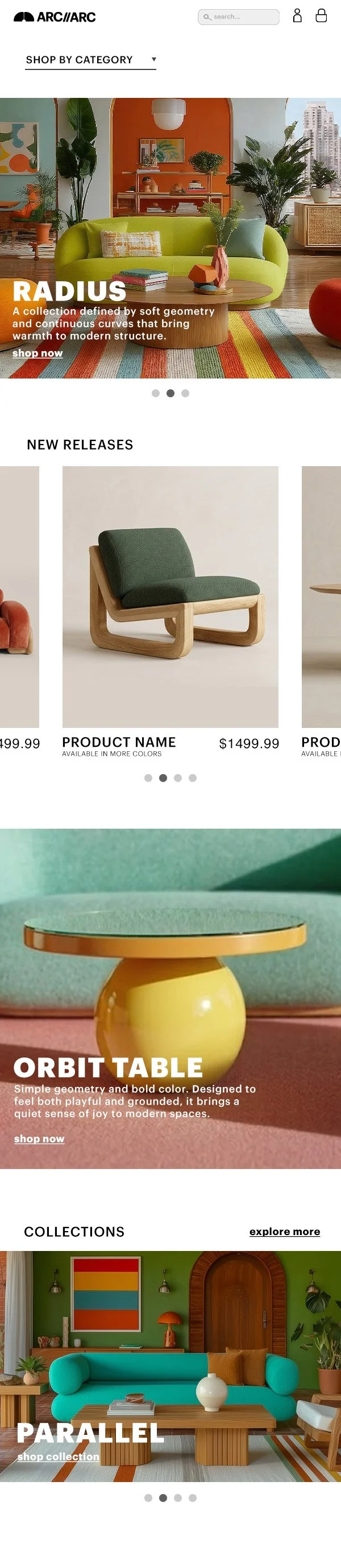Focus the search input field

point(238,17)
